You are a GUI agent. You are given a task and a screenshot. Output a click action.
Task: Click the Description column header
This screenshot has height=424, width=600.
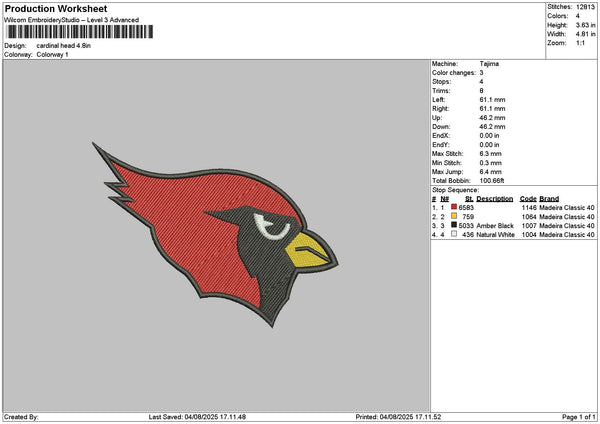coord(495,199)
